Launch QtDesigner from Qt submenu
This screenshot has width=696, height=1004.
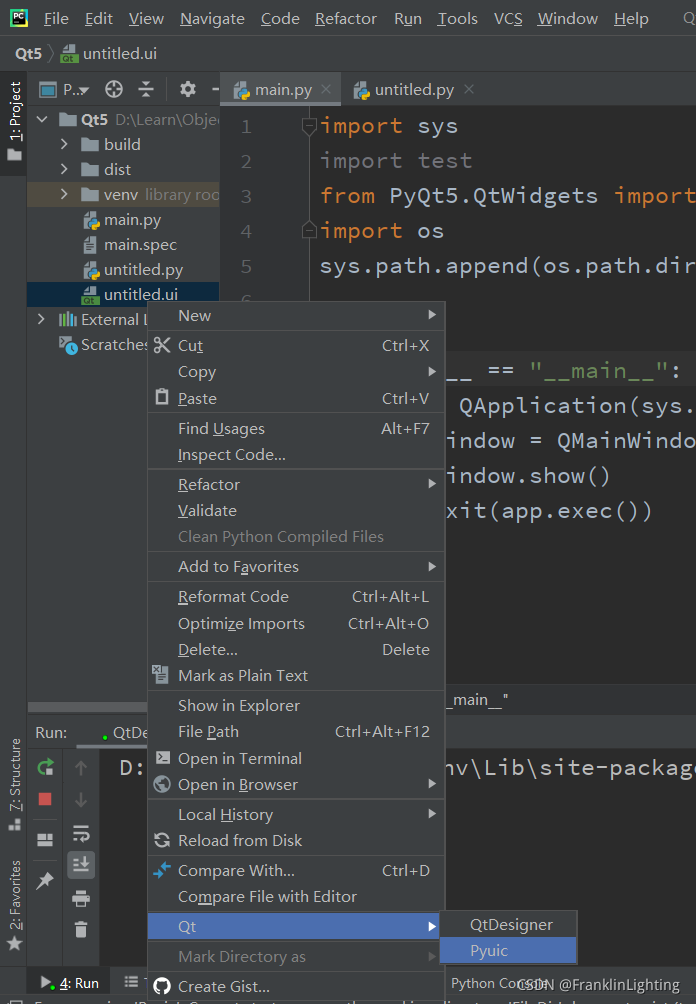pos(508,925)
